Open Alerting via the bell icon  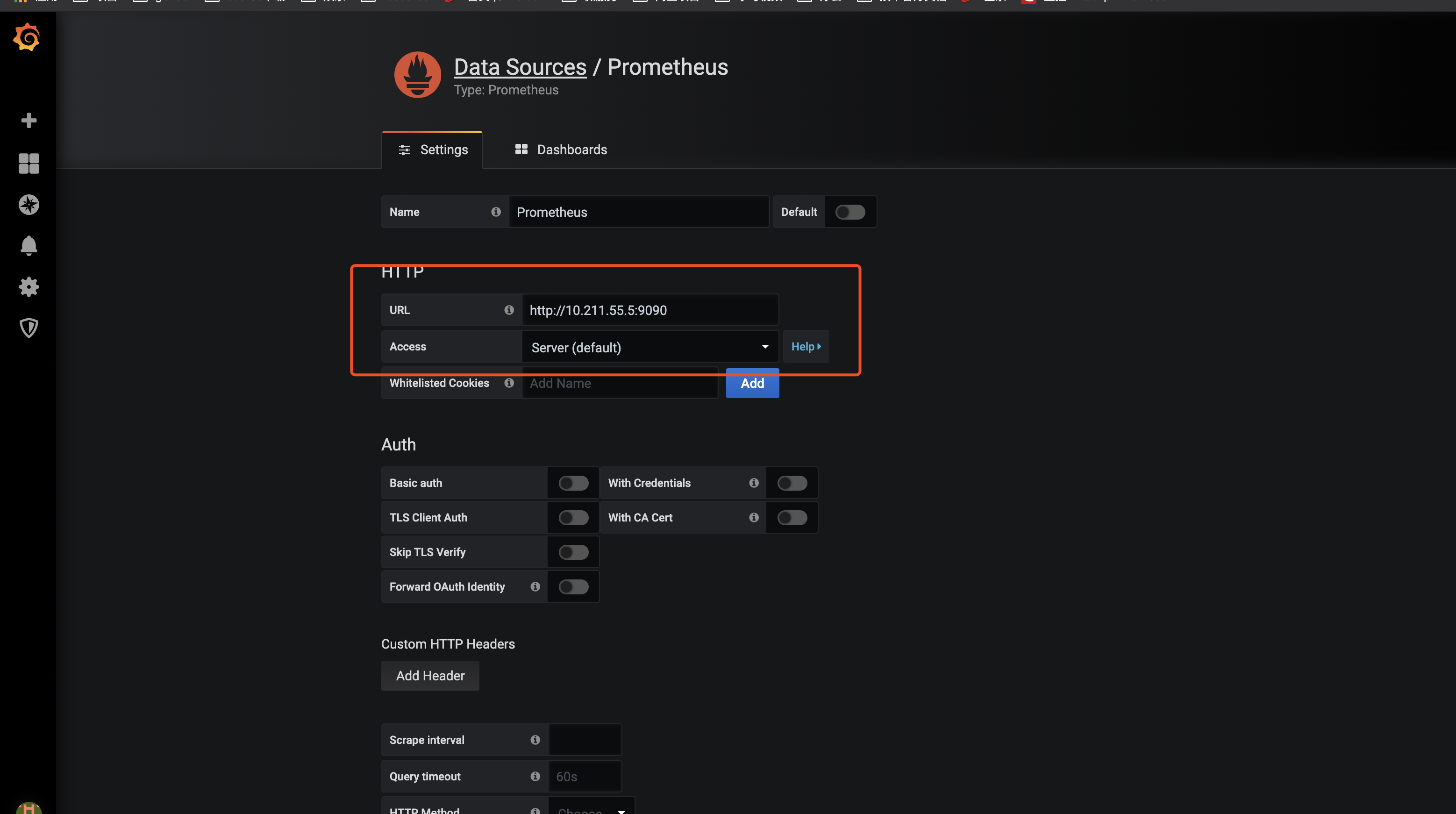pos(28,245)
